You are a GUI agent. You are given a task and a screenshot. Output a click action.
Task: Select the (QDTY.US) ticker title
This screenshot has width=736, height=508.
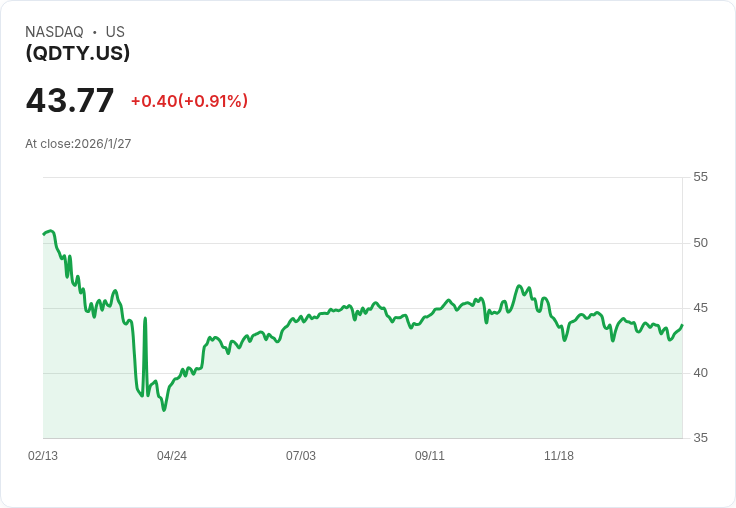(78, 54)
